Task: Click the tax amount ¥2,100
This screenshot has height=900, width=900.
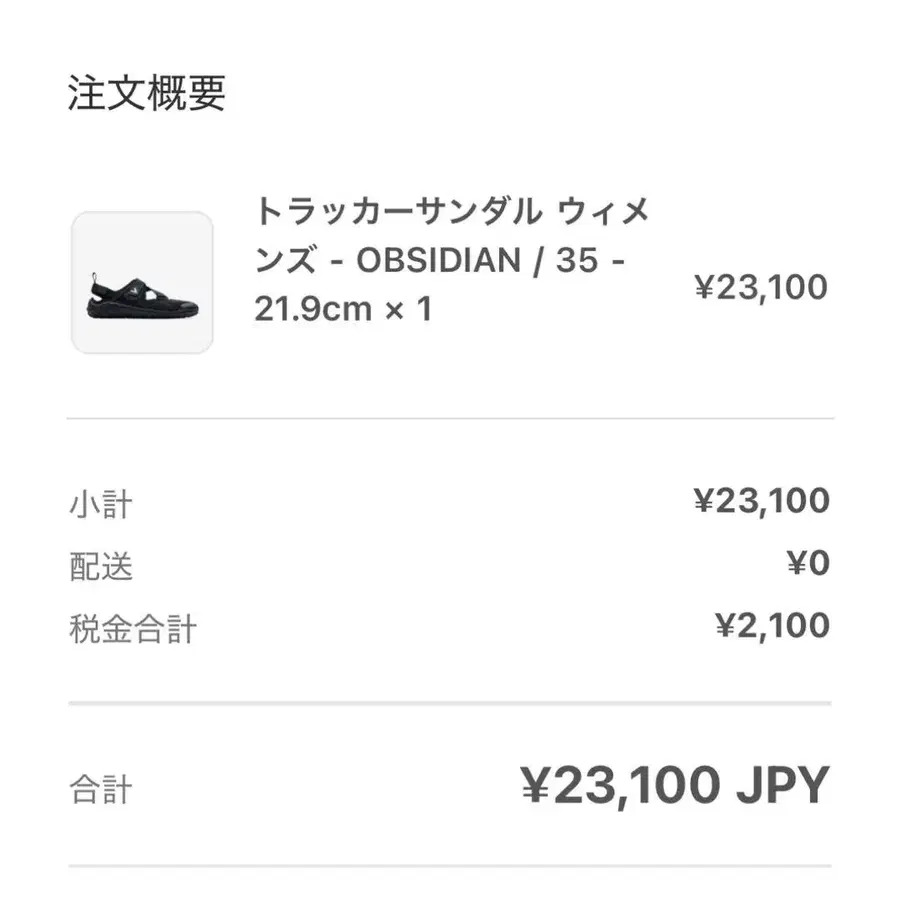Action: (x=773, y=625)
